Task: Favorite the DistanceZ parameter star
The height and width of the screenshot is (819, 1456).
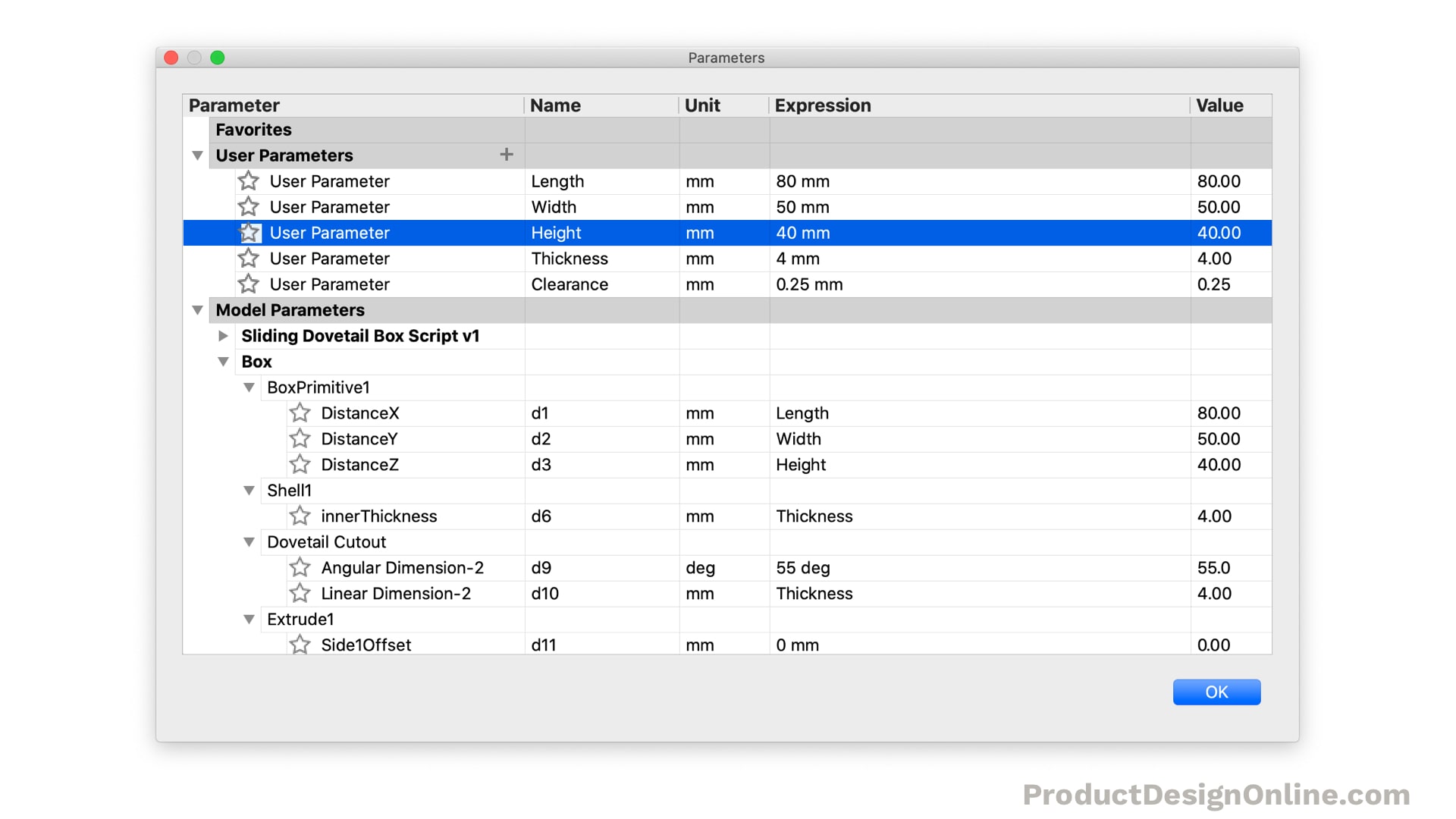Action: pos(300,465)
